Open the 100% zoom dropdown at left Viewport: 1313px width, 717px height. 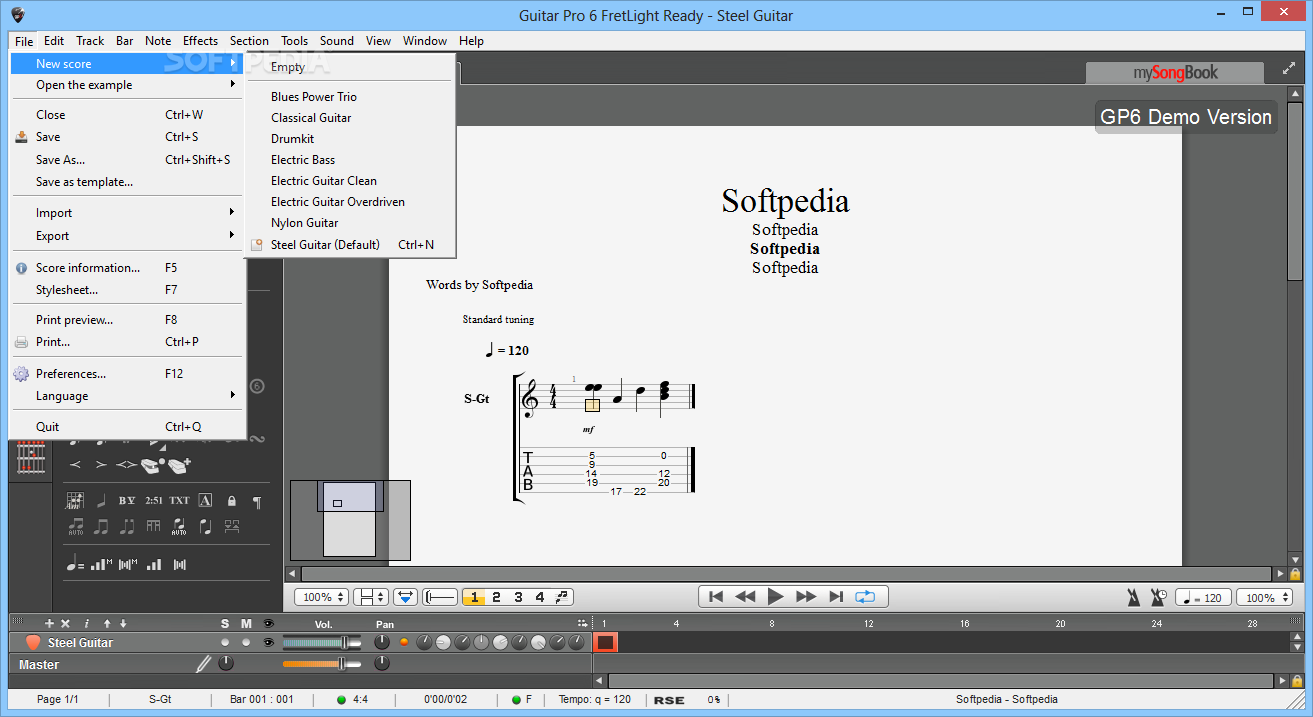pos(322,597)
